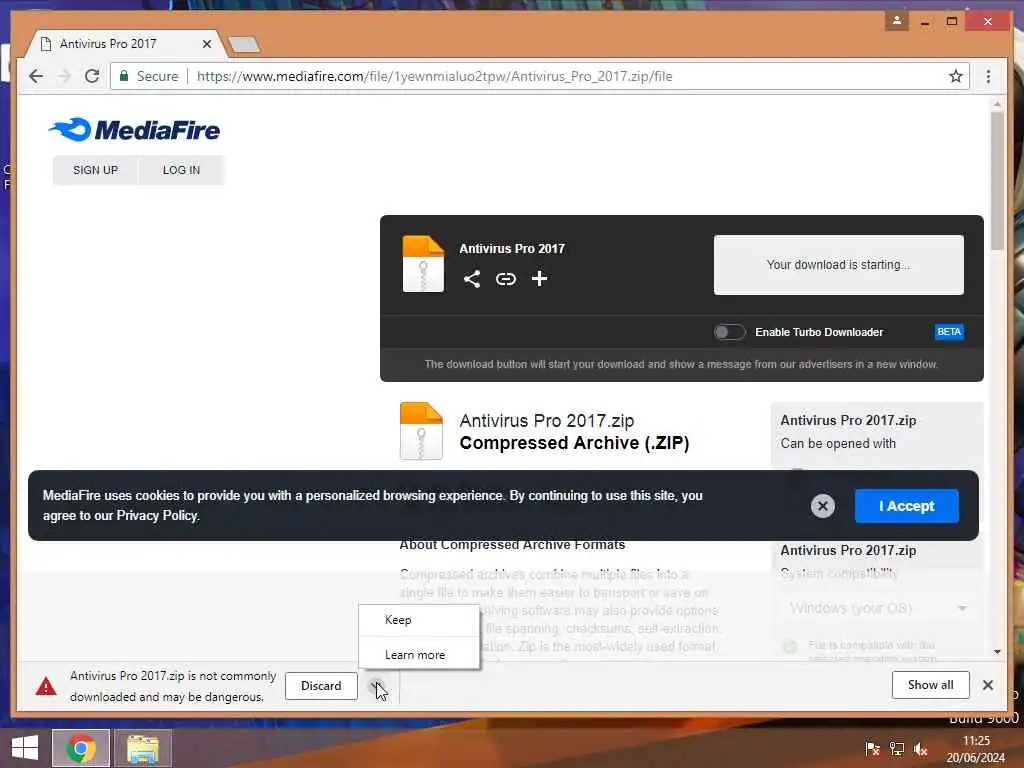Click the MediaFire logo

[x=135, y=129]
